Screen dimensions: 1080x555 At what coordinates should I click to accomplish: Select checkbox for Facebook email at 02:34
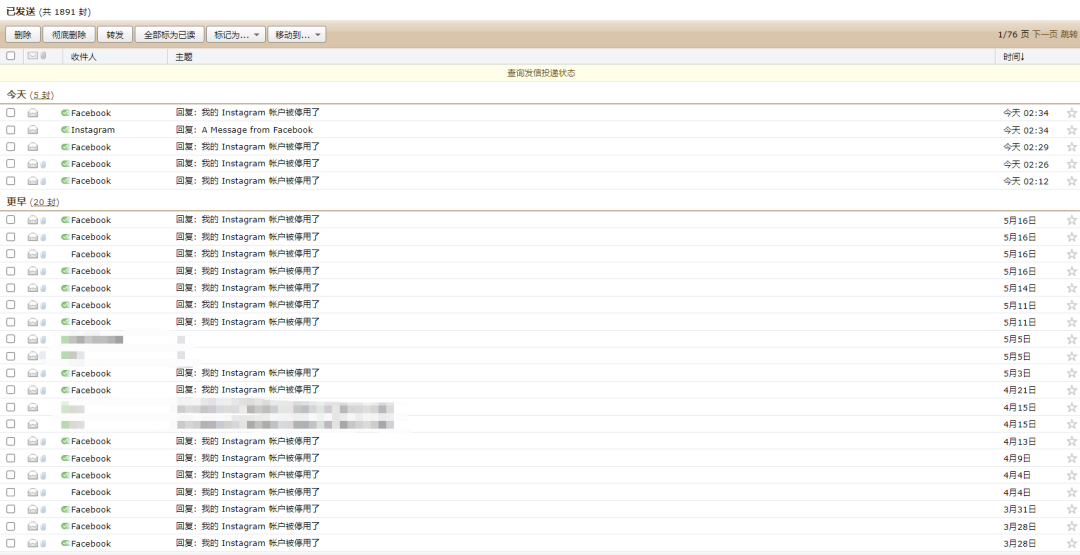10,112
